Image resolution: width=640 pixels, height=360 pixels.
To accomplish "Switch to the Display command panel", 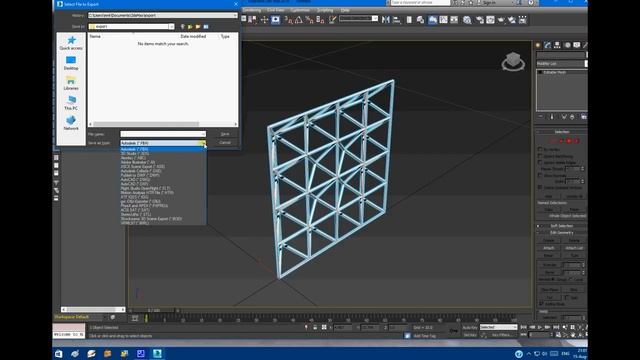I will [577, 45].
